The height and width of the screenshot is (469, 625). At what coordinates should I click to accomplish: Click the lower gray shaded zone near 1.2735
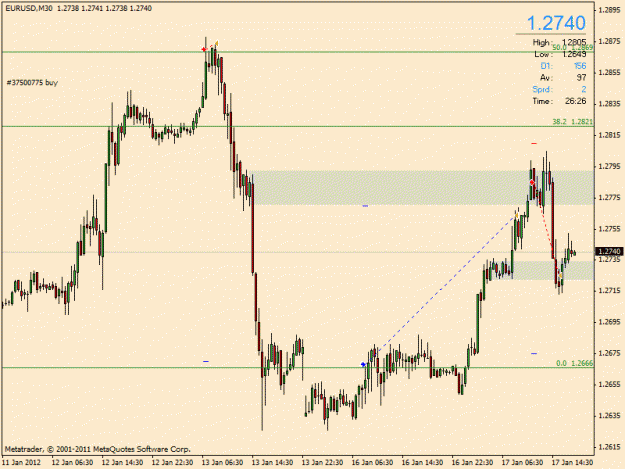[x=540, y=270]
